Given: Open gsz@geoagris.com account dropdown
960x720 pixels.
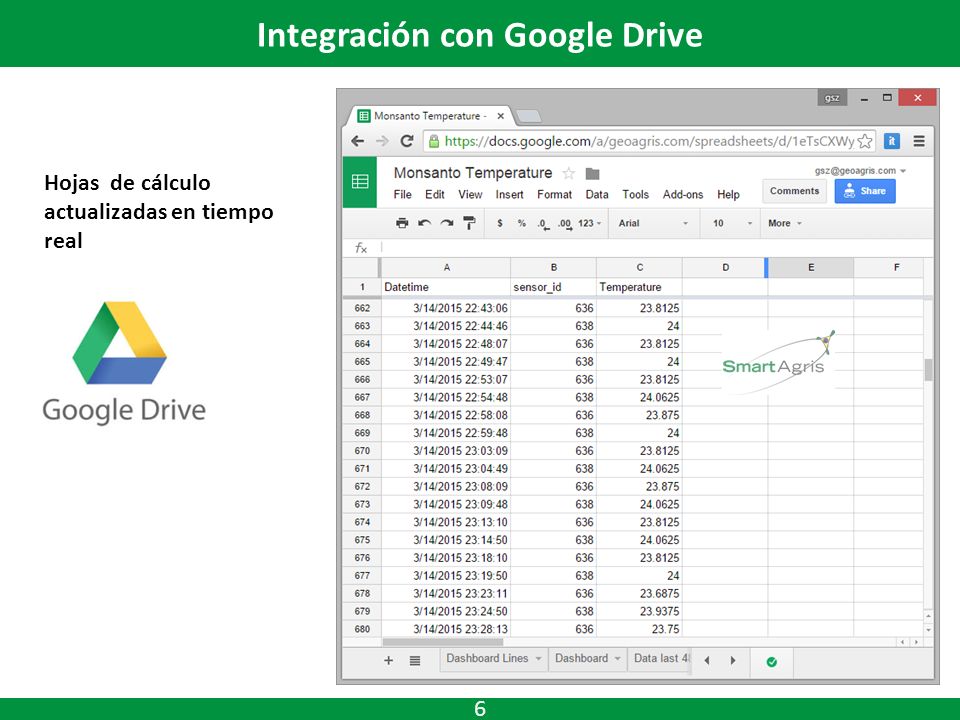Looking at the screenshot, I should (860, 171).
